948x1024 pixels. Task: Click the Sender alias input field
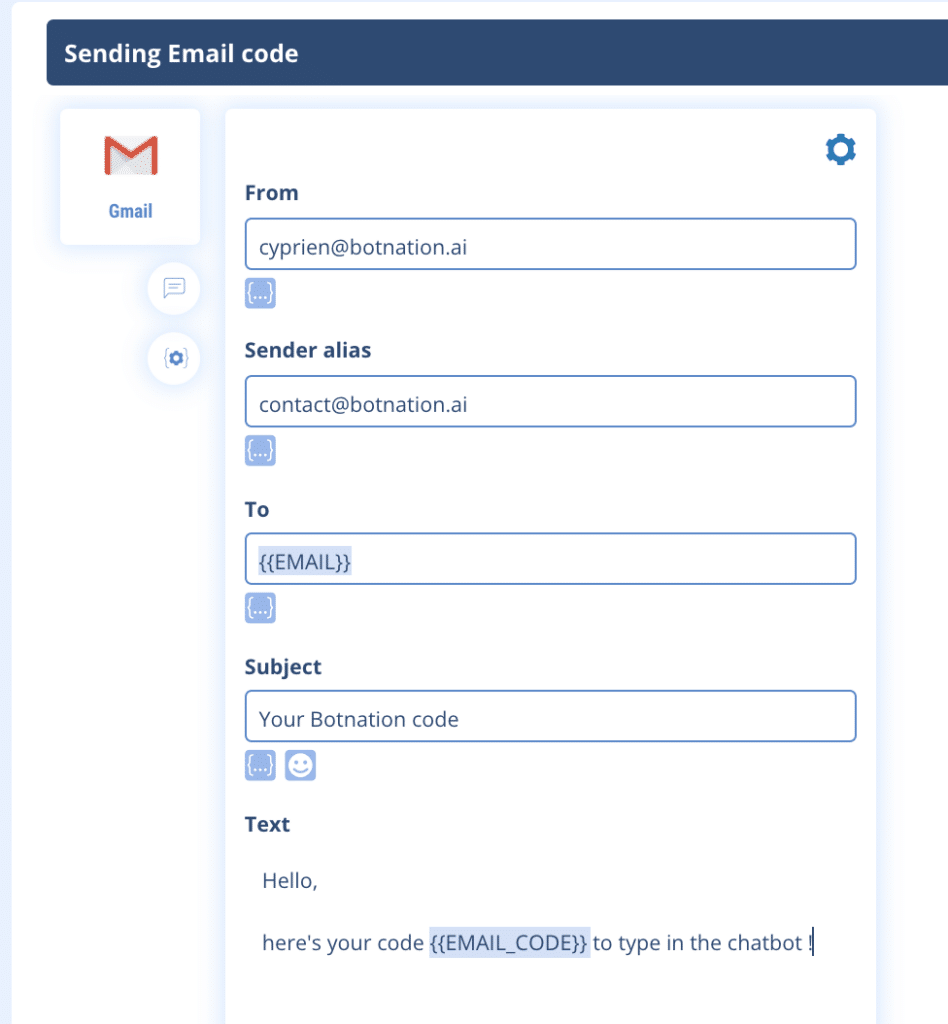[550, 402]
